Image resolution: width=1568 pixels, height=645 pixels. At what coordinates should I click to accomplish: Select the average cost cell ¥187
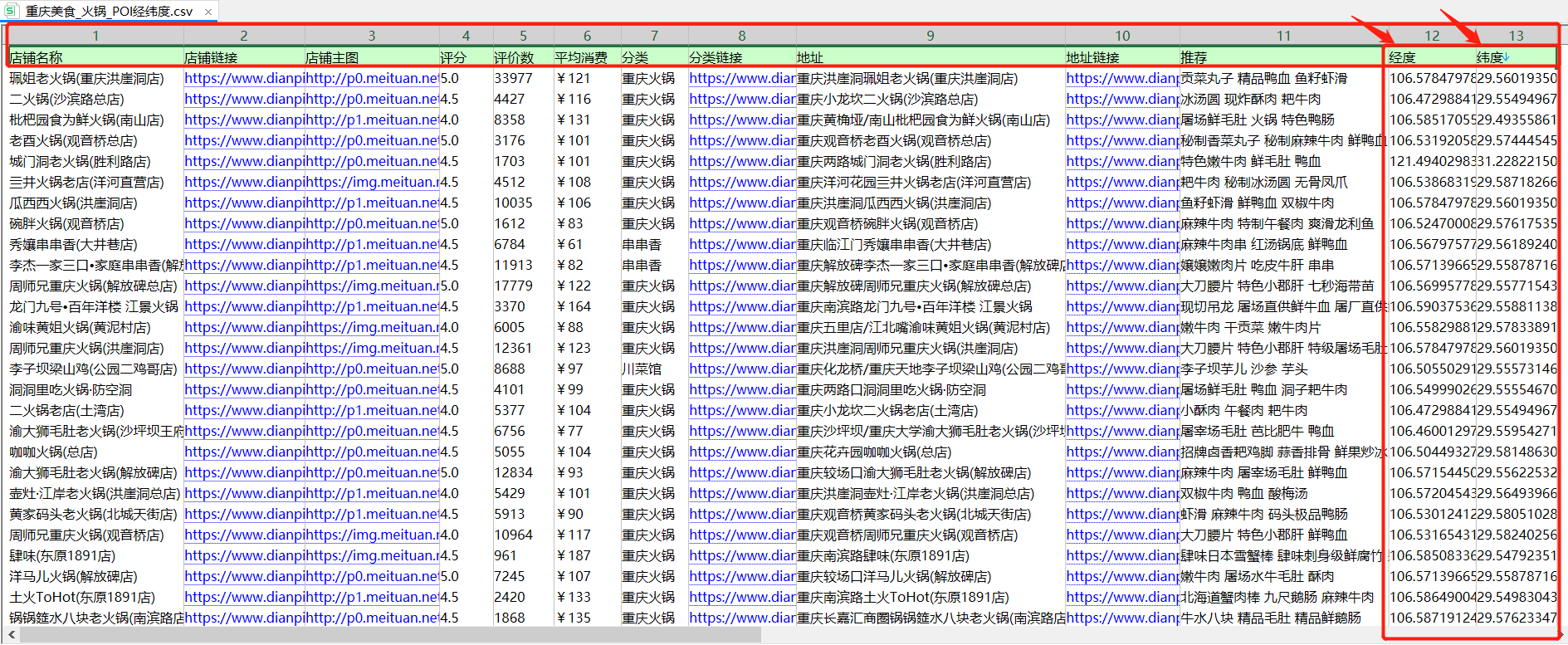[587, 555]
